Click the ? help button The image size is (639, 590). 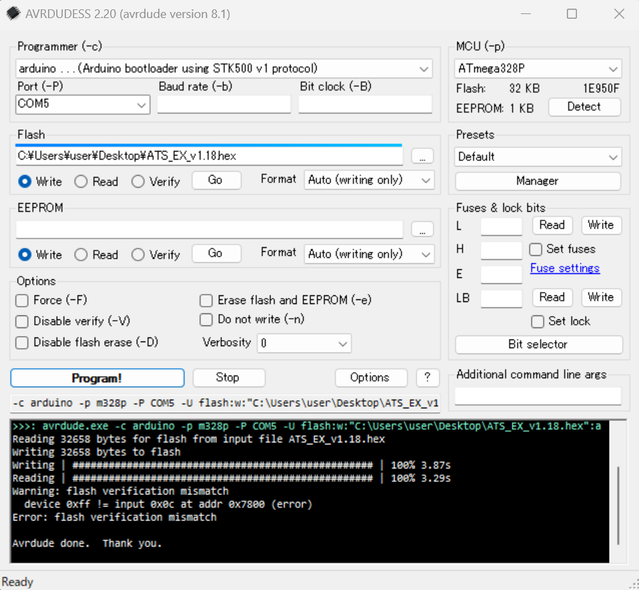[427, 378]
